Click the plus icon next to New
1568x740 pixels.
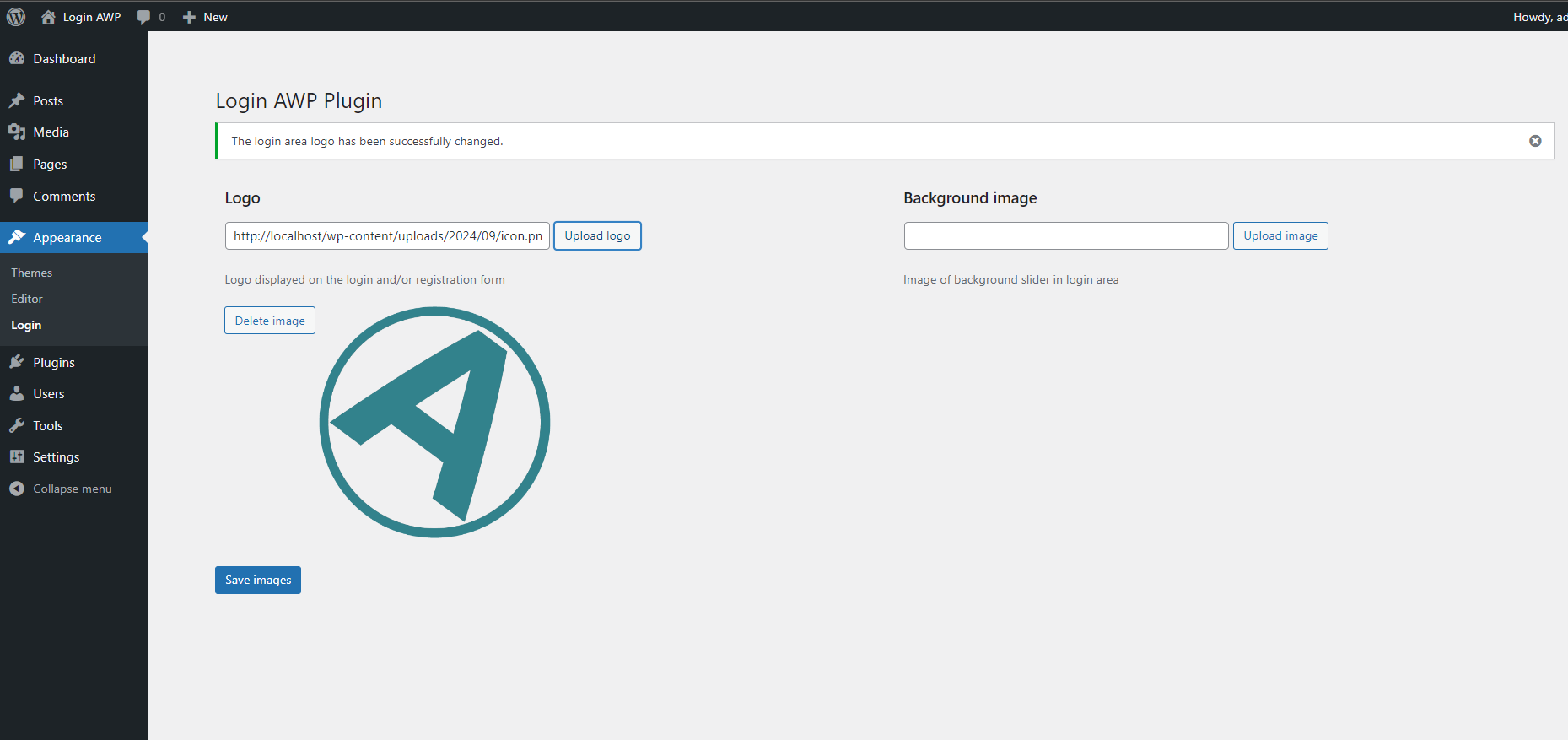point(189,17)
